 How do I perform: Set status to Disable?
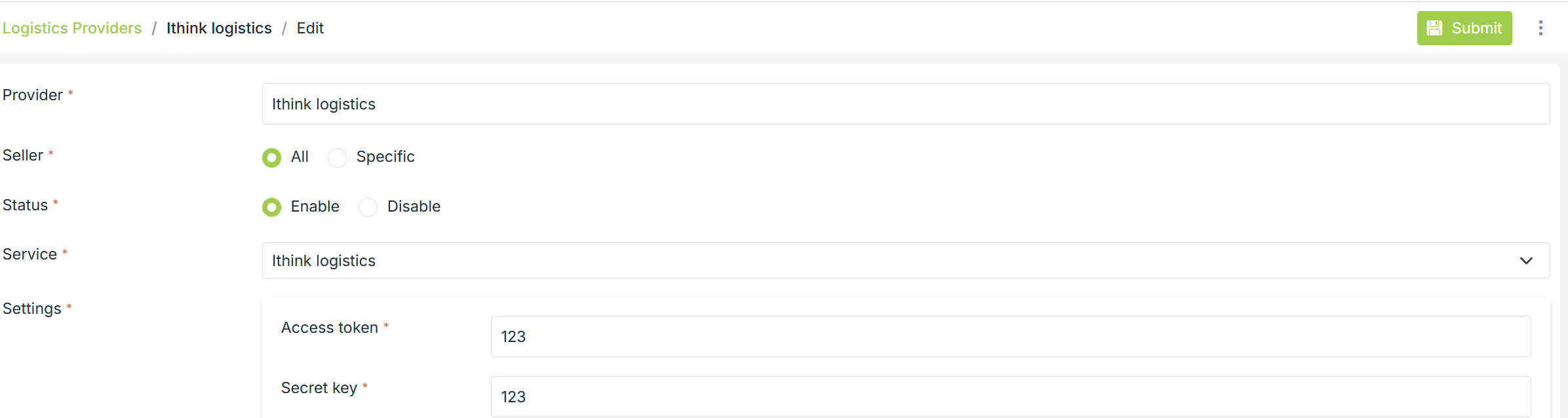(368, 207)
